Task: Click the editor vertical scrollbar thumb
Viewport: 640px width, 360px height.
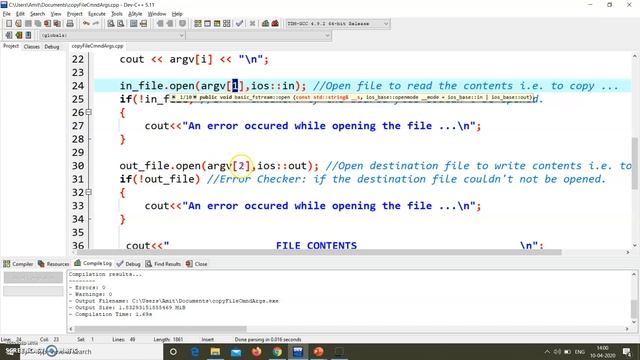Action: click(635, 163)
